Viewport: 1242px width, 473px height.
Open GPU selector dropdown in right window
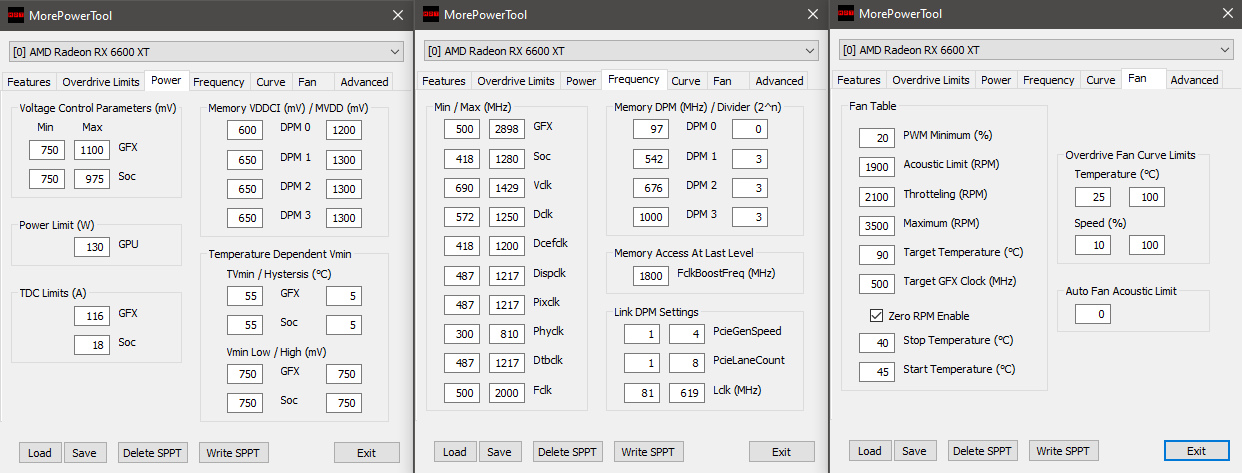coord(1036,50)
